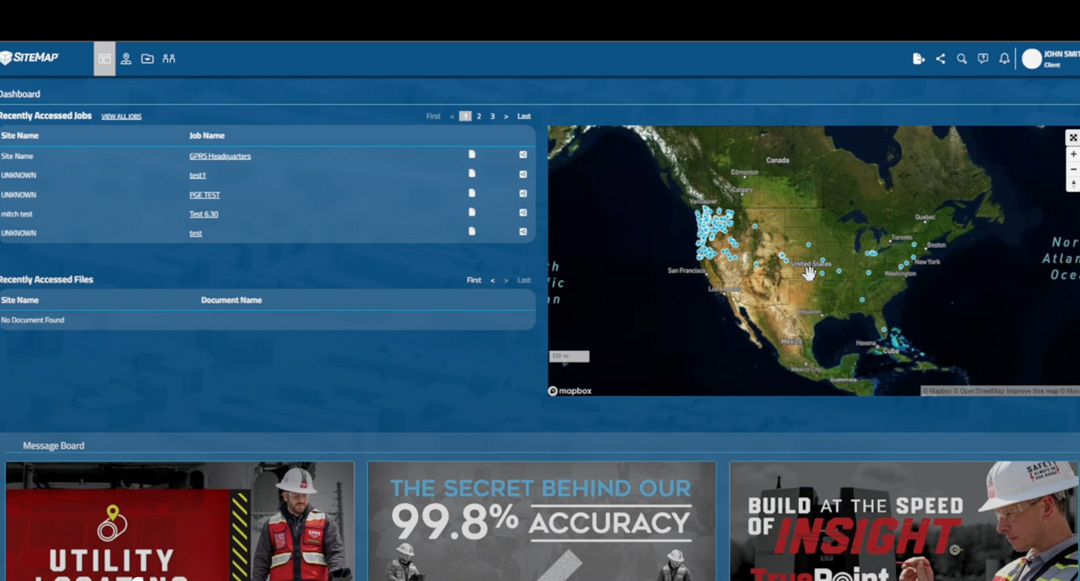
Task: Open document icon for GPRS Headquarters row
Action: 472,155
